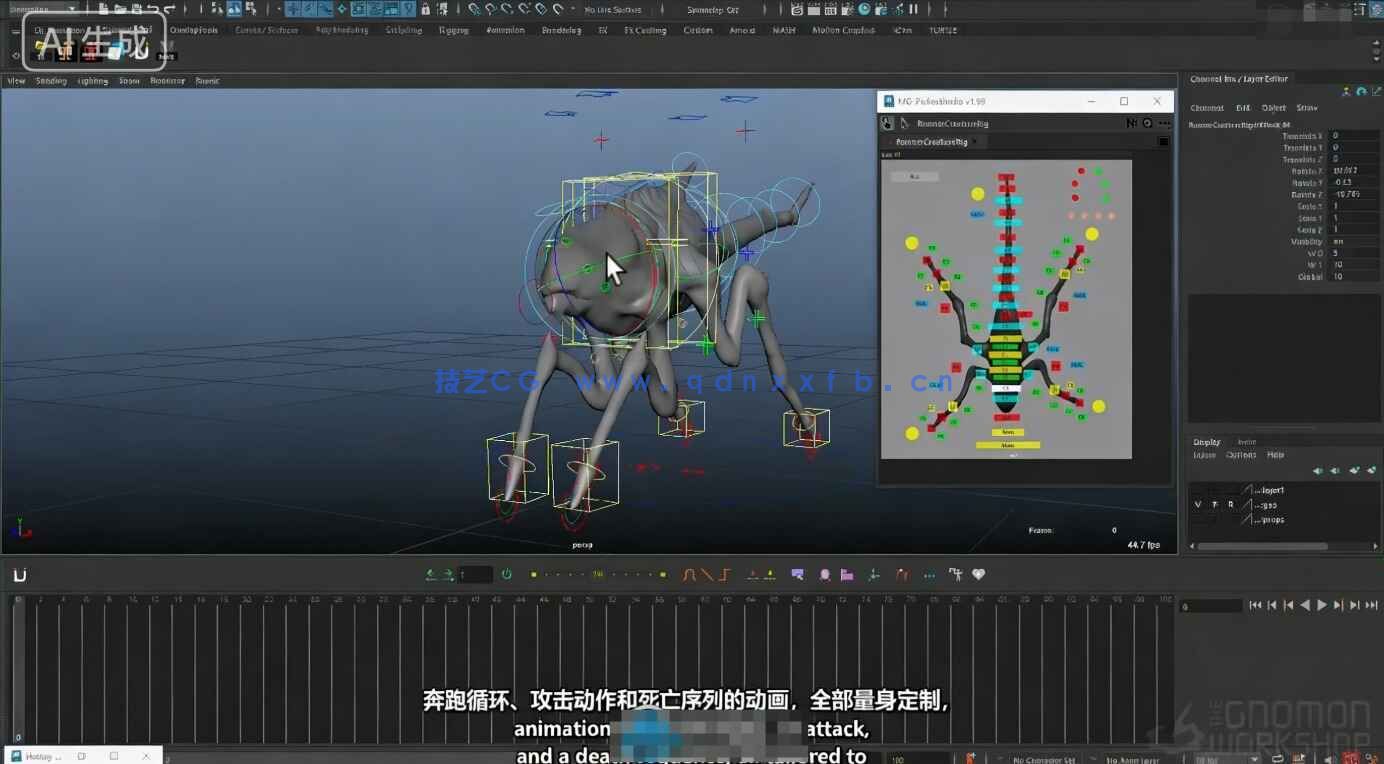Click the Main button in the picker window
This screenshot has width=1384, height=764.
click(x=1008, y=445)
